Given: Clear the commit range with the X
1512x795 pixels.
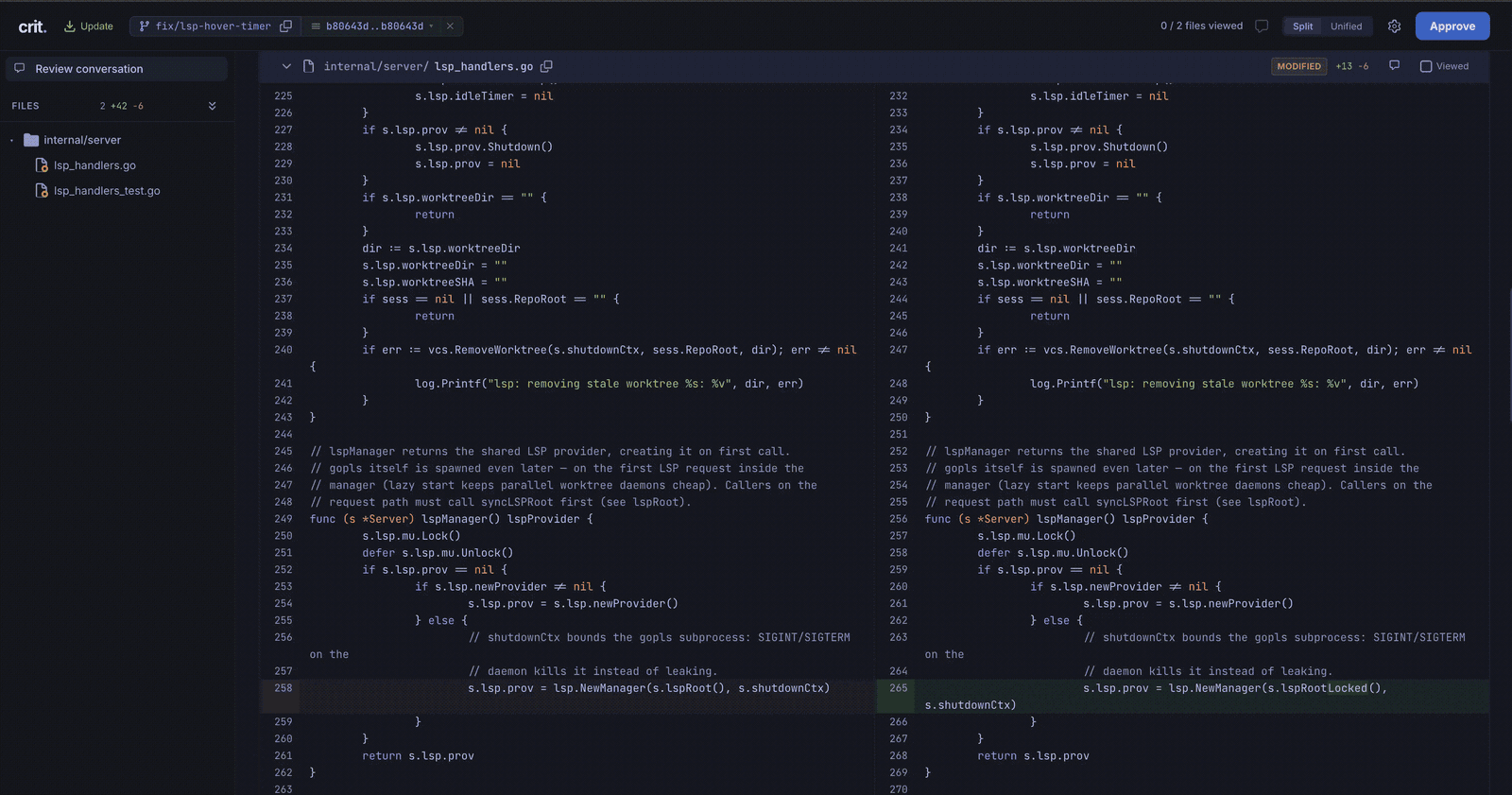Looking at the screenshot, I should [x=450, y=26].
